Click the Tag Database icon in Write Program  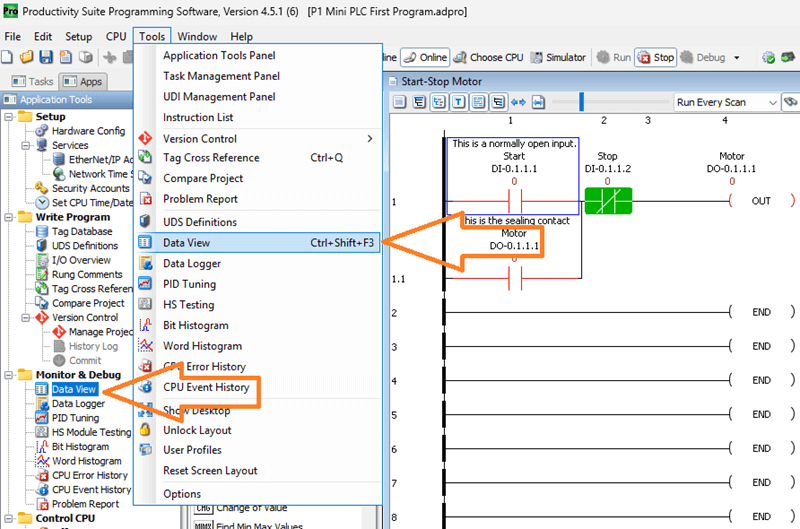41,231
